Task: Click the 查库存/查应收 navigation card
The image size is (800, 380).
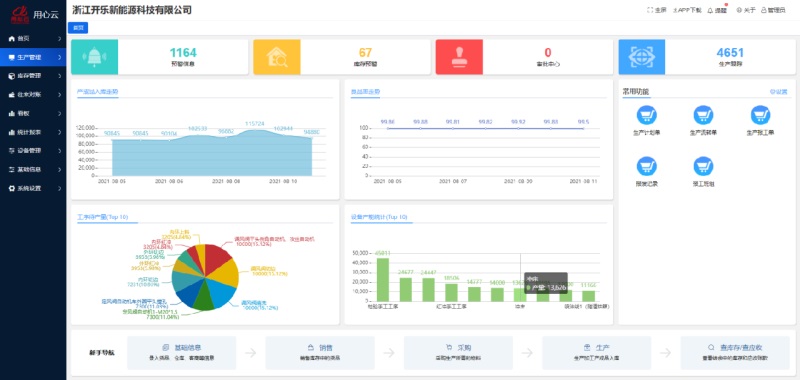Action: pos(735,352)
